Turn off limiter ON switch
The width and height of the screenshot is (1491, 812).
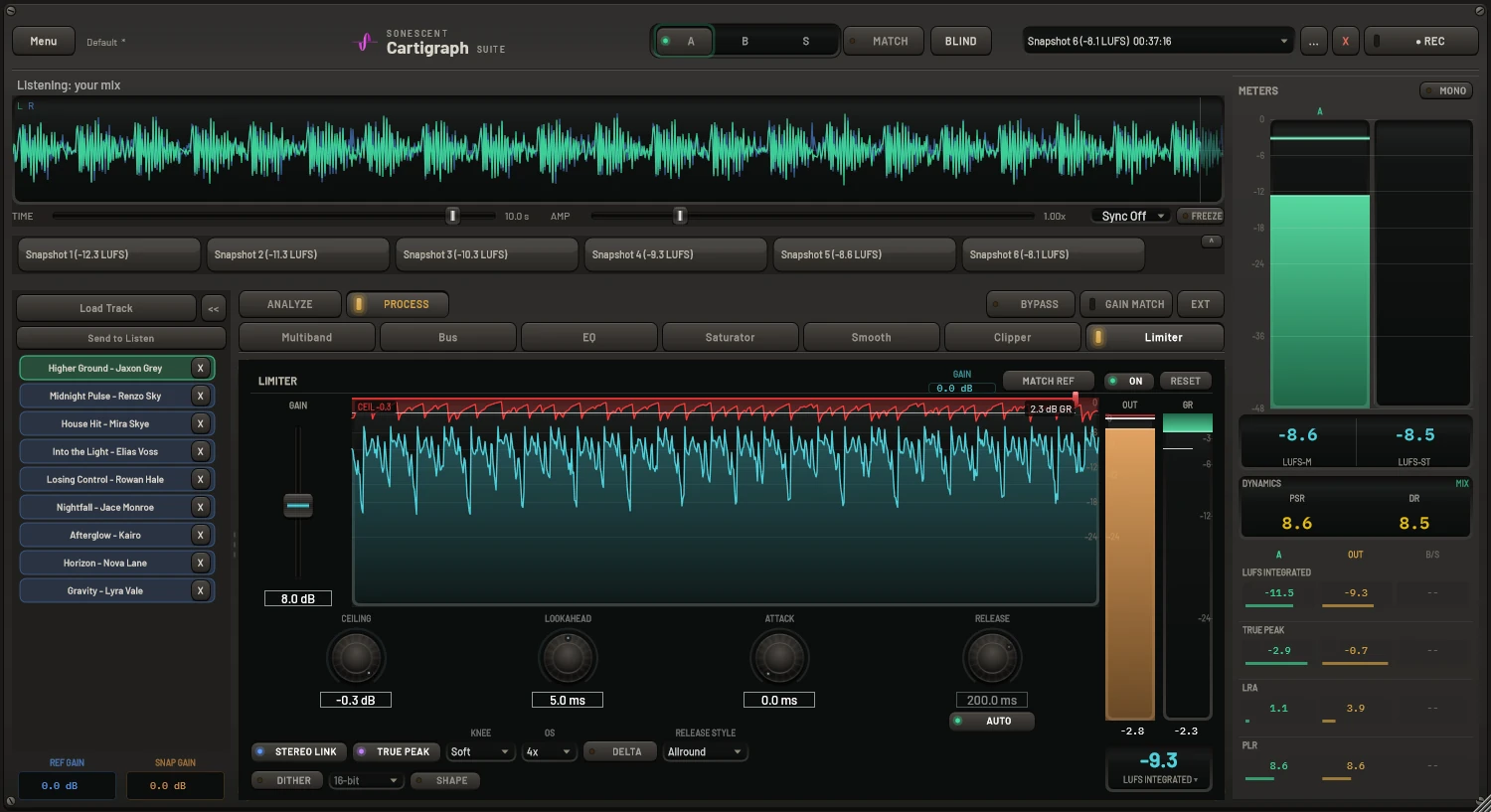pyautogui.click(x=1128, y=381)
